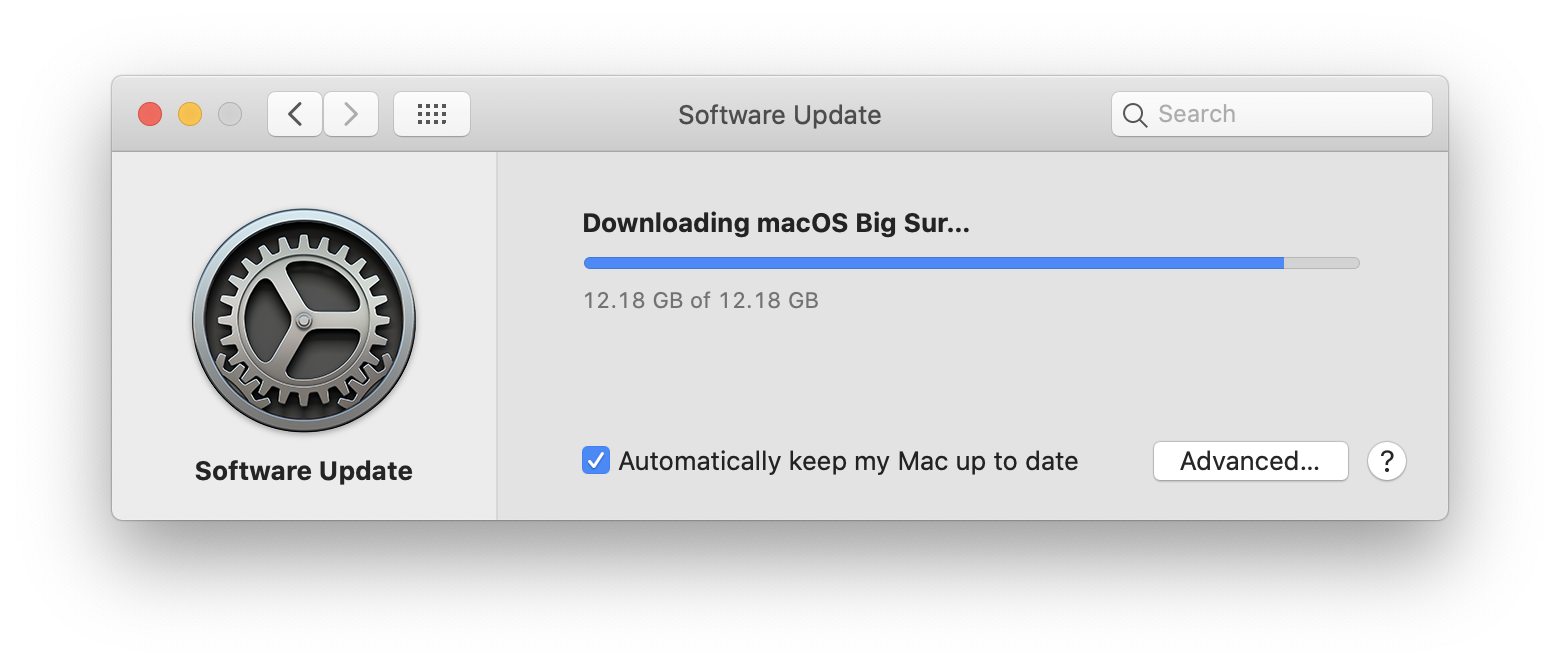Click the "Software Update" window title
Viewport: 1560px width, 668px height.
coord(779,115)
